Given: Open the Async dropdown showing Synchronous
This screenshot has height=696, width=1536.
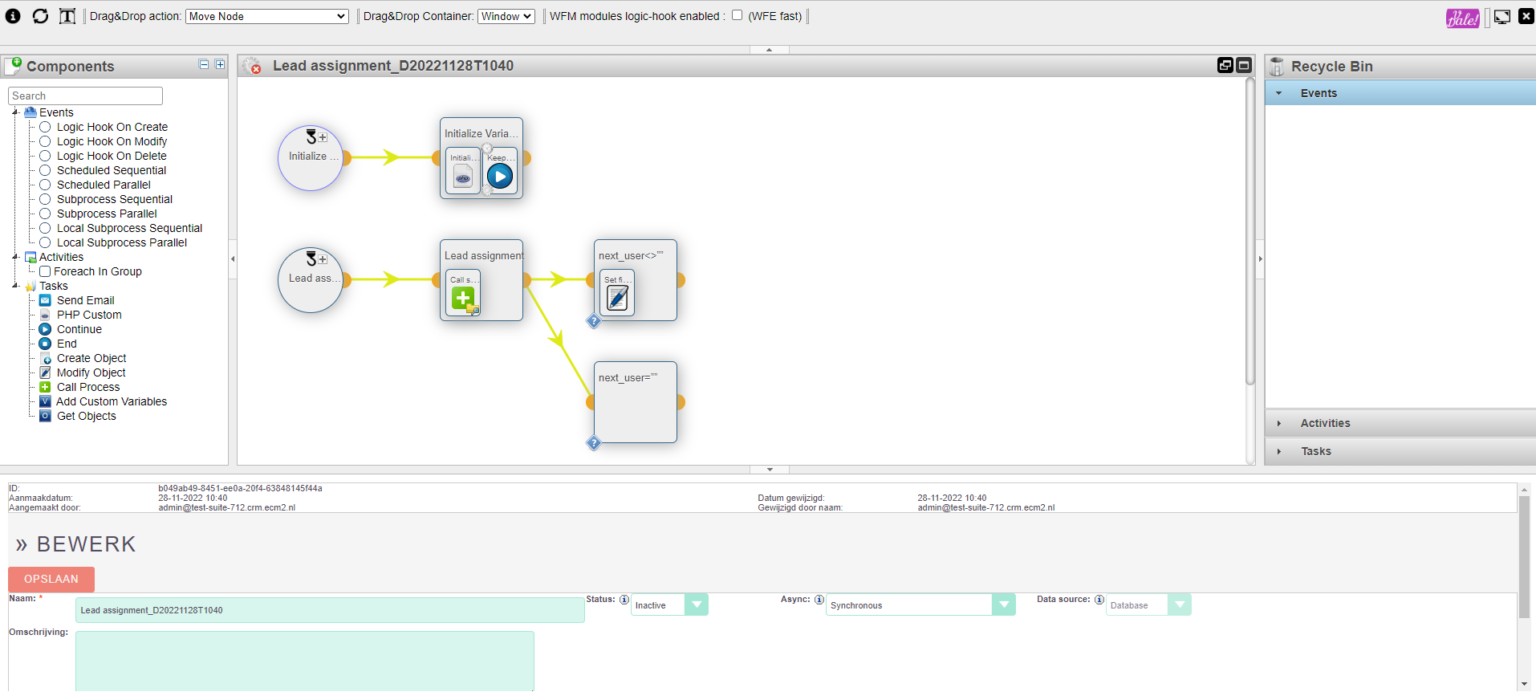Looking at the screenshot, I should [x=1003, y=604].
